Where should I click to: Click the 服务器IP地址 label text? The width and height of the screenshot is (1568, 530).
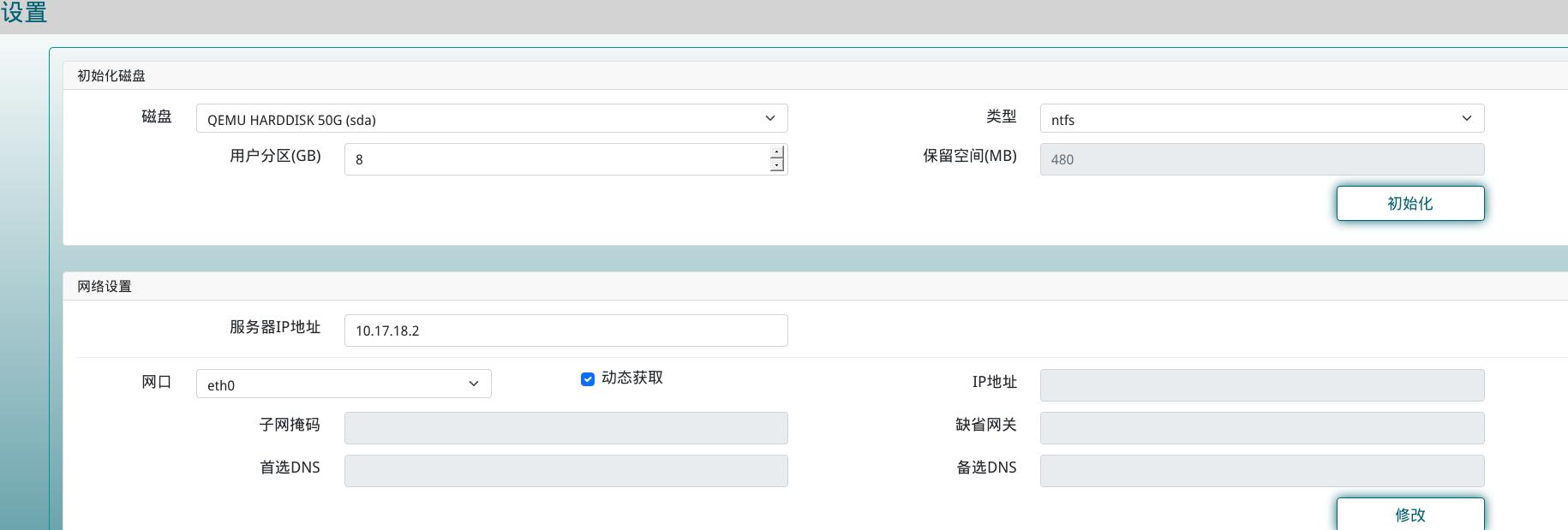274,327
